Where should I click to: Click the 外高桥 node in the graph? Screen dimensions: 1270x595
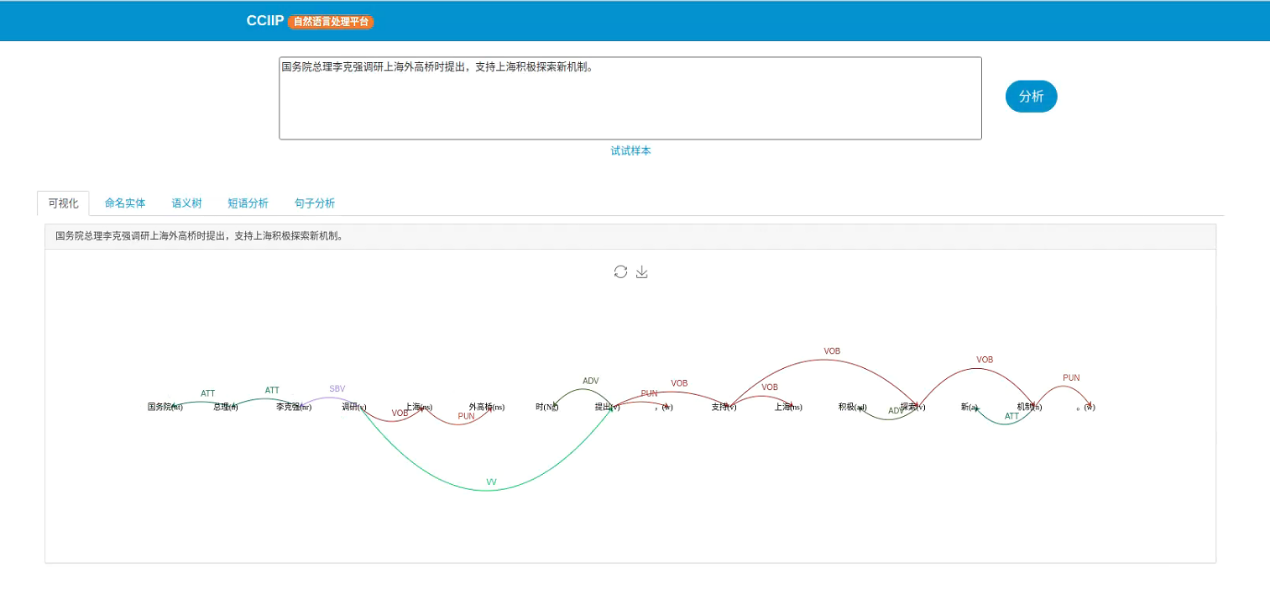coord(486,407)
